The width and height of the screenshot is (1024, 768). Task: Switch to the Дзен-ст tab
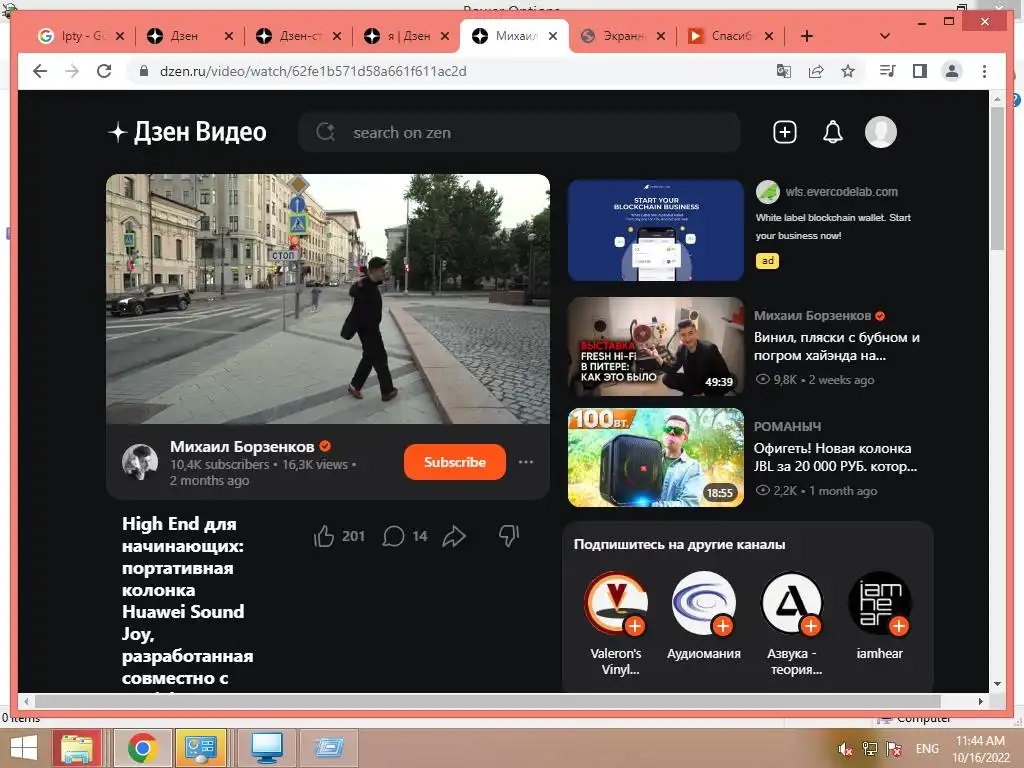point(299,36)
